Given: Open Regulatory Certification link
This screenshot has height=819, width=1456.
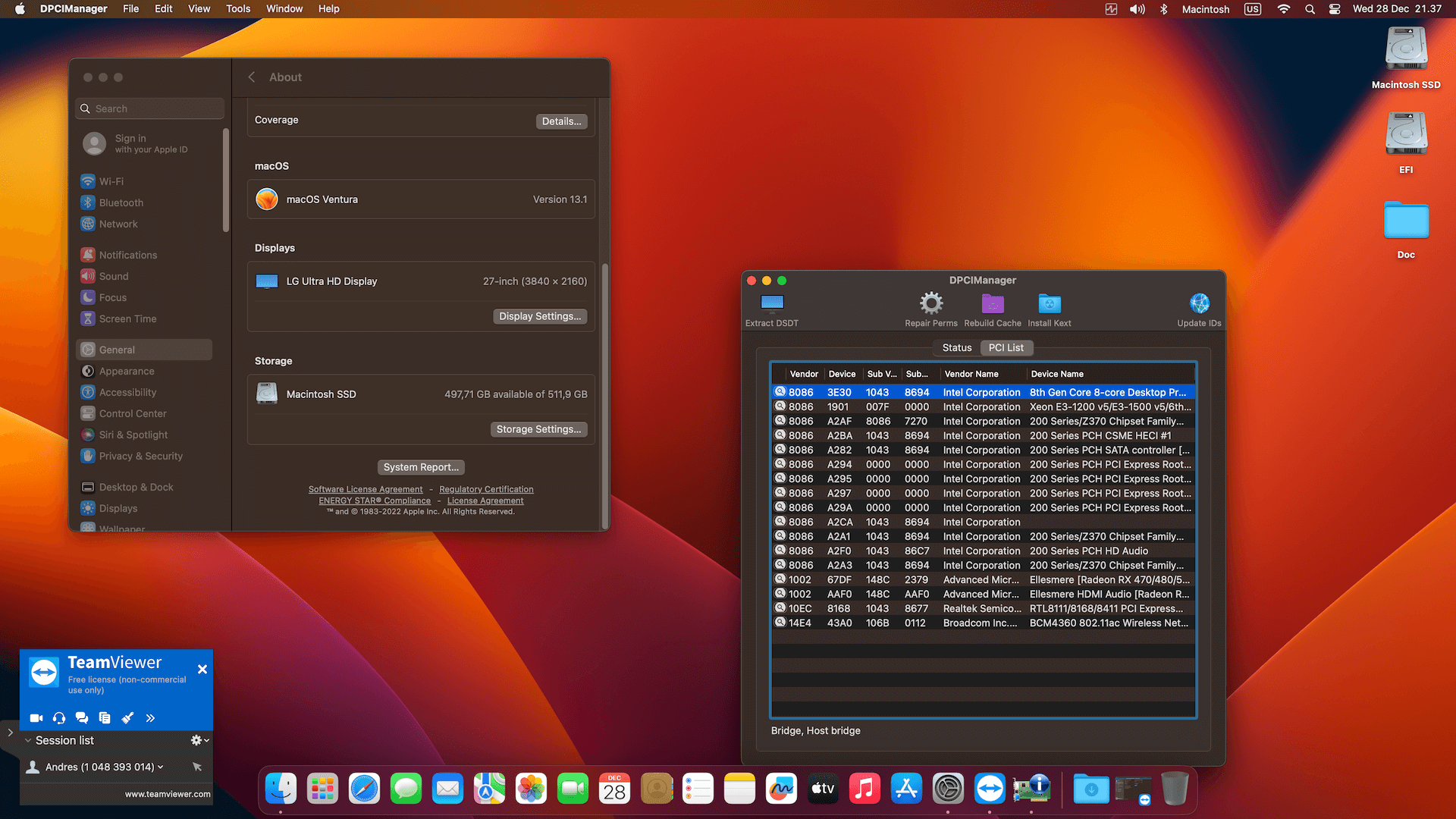Looking at the screenshot, I should (x=486, y=489).
